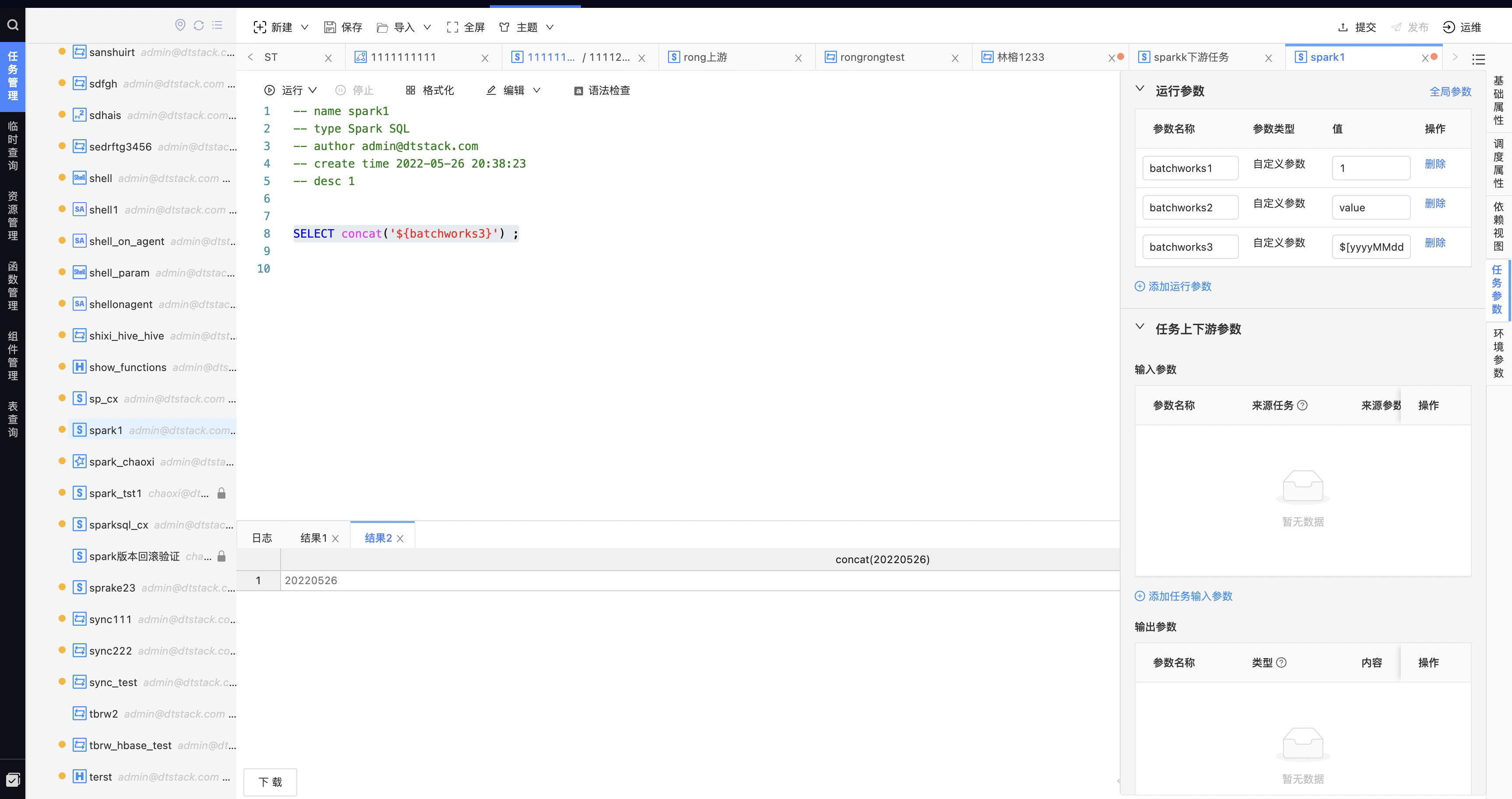Switch to the ST tab
Screen dimensions: 1512x799
pos(271,57)
